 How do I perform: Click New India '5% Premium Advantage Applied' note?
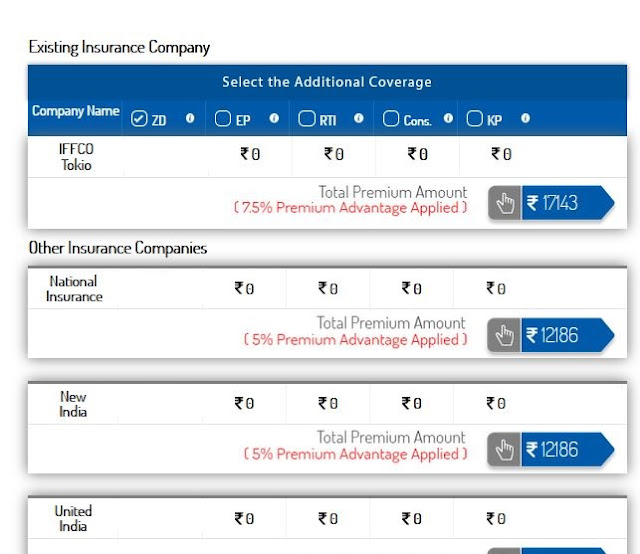pos(356,454)
